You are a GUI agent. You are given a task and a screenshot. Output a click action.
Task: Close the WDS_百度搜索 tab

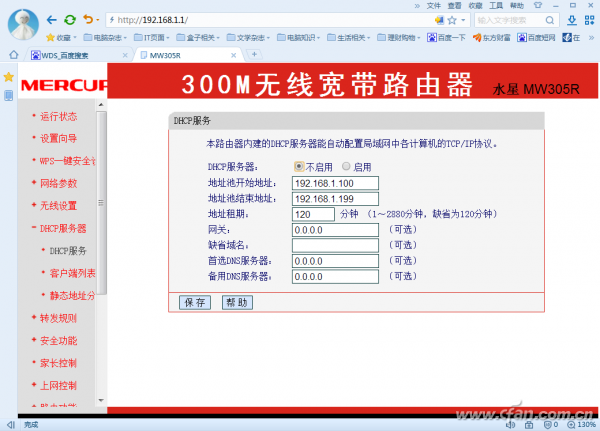point(125,56)
